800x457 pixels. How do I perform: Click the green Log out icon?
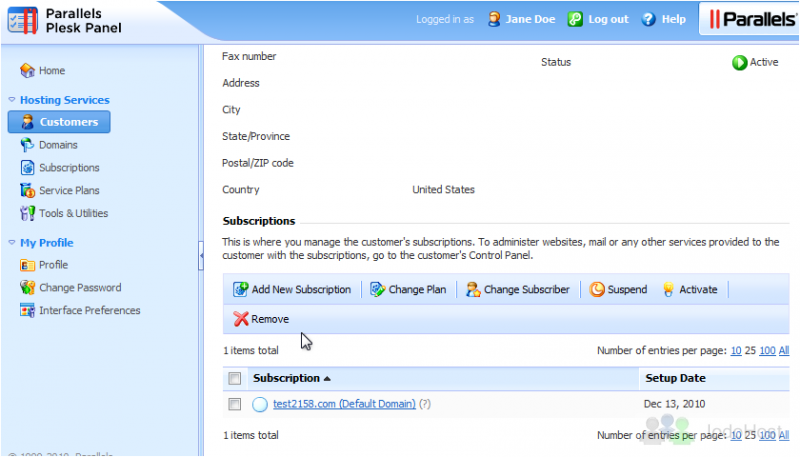click(x=575, y=19)
